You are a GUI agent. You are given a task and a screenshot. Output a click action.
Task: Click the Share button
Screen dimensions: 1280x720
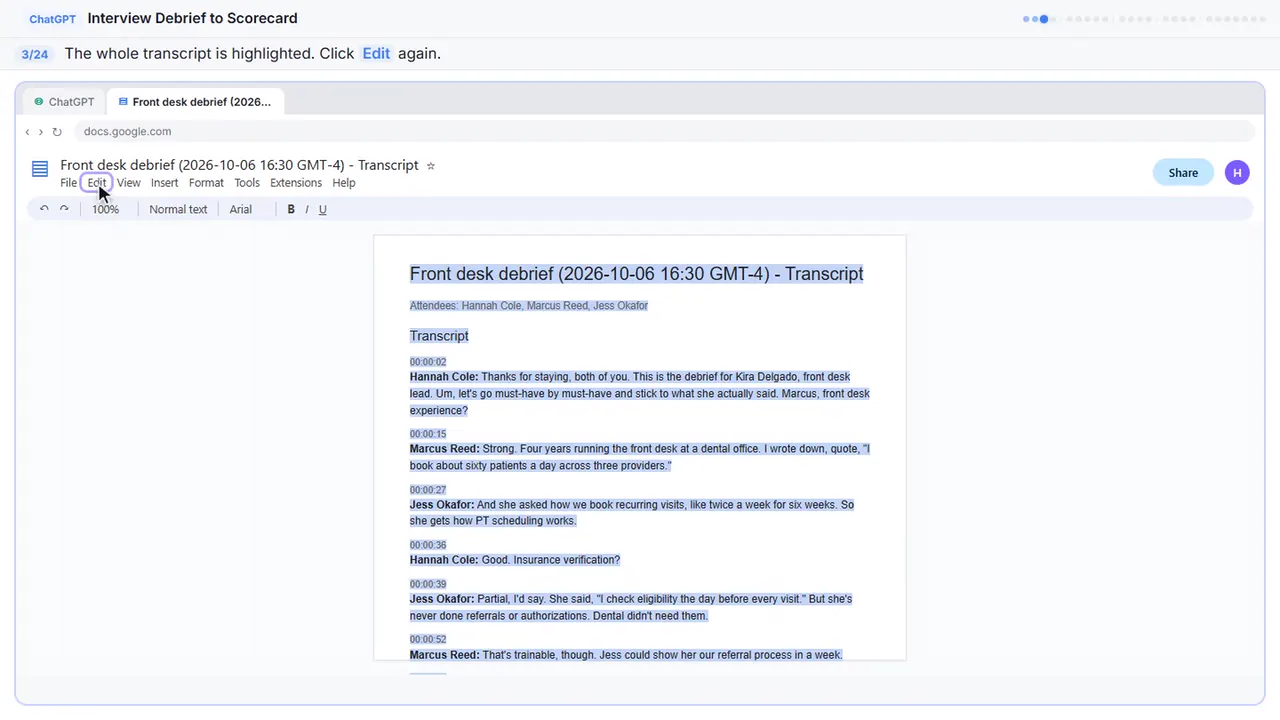point(1183,172)
